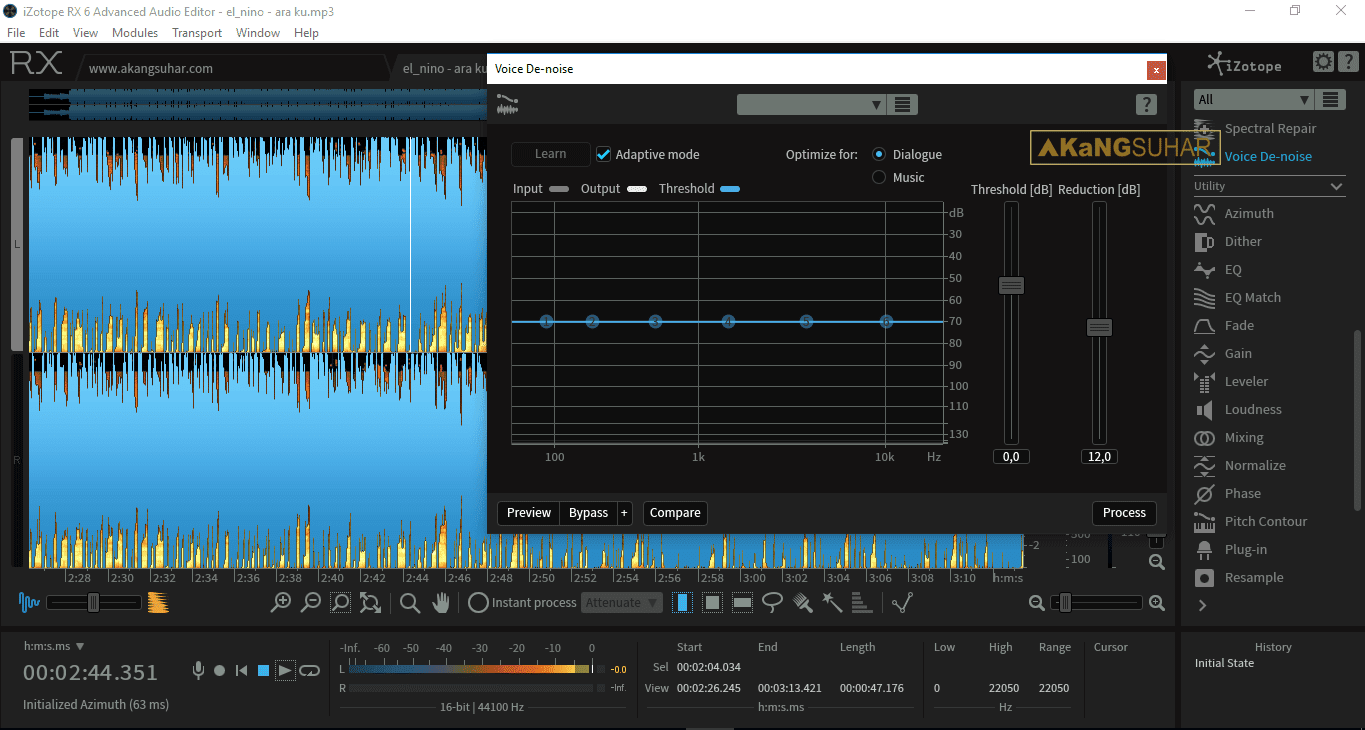1365x730 pixels.
Task: Open the Voice De-noise preset list menu
Action: (x=902, y=104)
